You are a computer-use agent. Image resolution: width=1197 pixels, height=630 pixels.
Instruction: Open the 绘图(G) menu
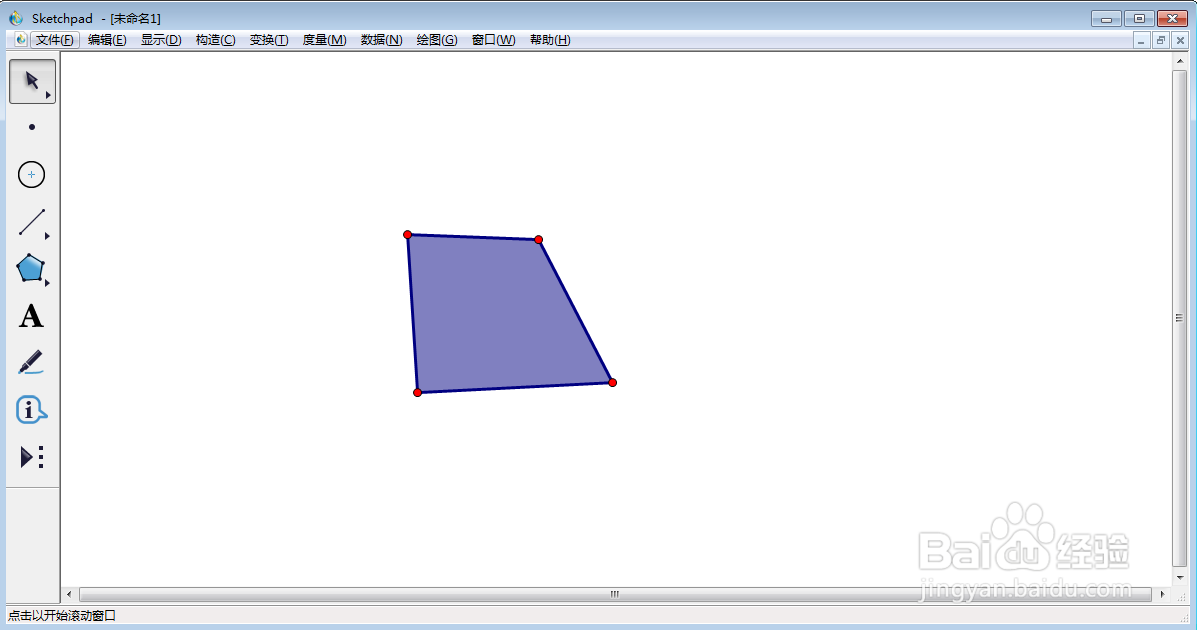coord(437,40)
